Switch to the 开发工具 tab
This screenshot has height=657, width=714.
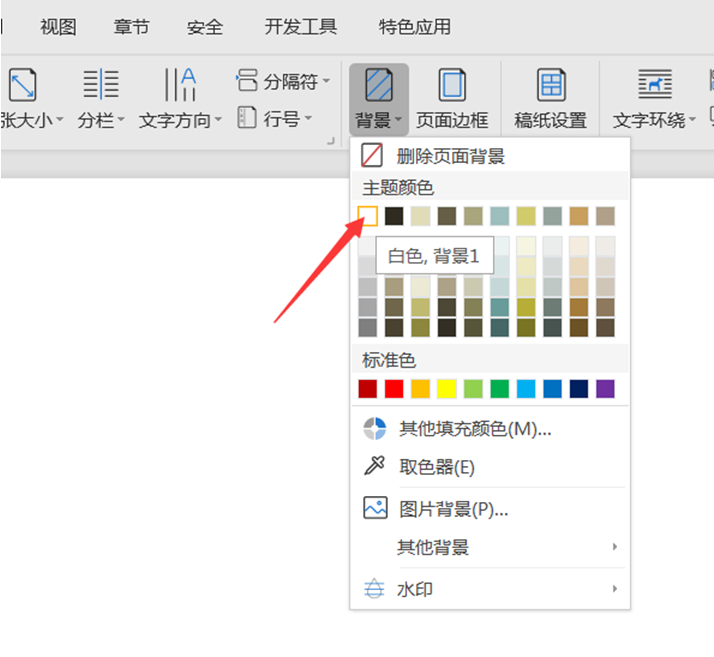pos(301,27)
